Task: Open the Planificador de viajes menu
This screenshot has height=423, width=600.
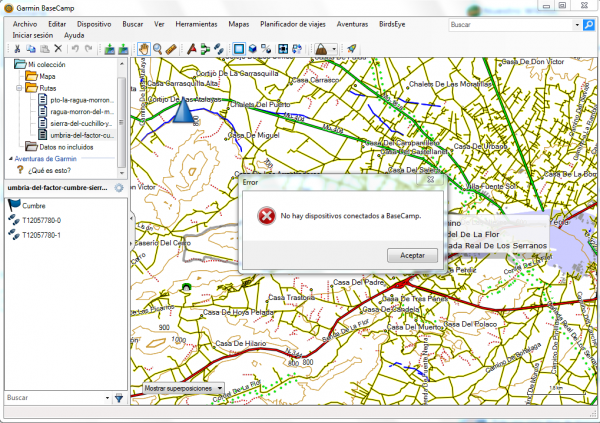Action: coord(293,24)
